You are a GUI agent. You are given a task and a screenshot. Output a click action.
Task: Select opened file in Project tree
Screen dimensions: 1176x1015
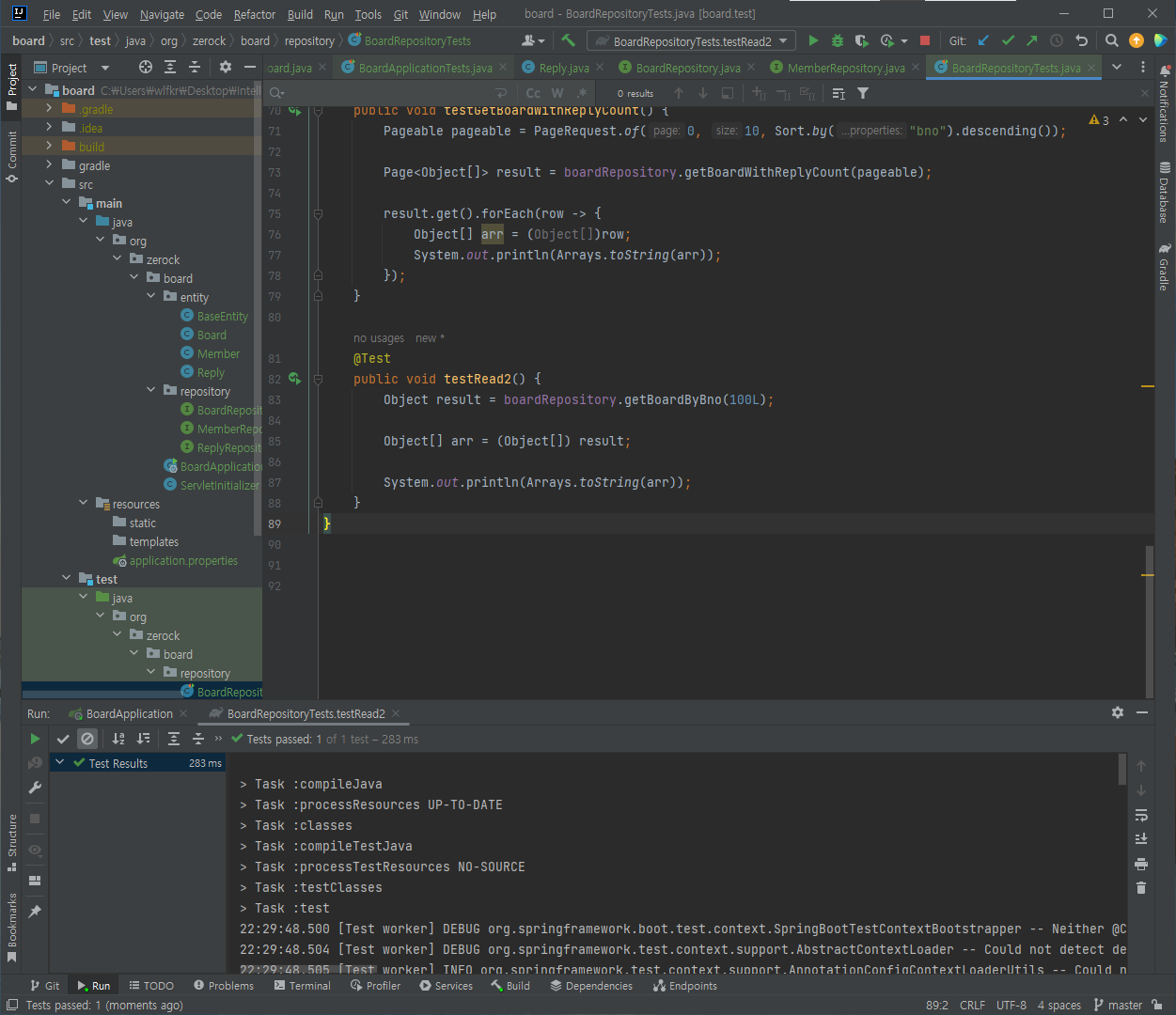coord(145,67)
